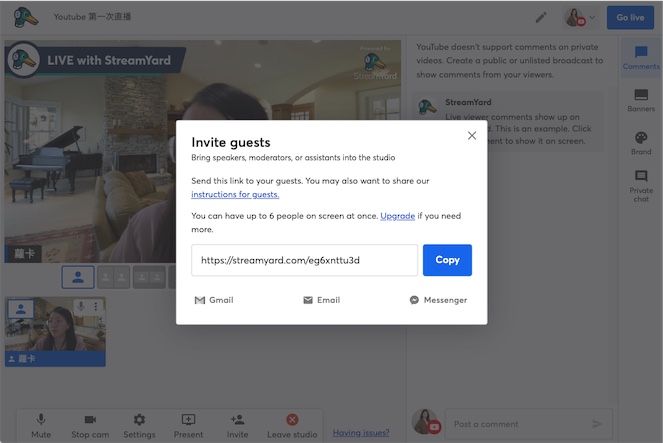Open the Comments tab
The width and height of the screenshot is (663, 443).
point(641,57)
